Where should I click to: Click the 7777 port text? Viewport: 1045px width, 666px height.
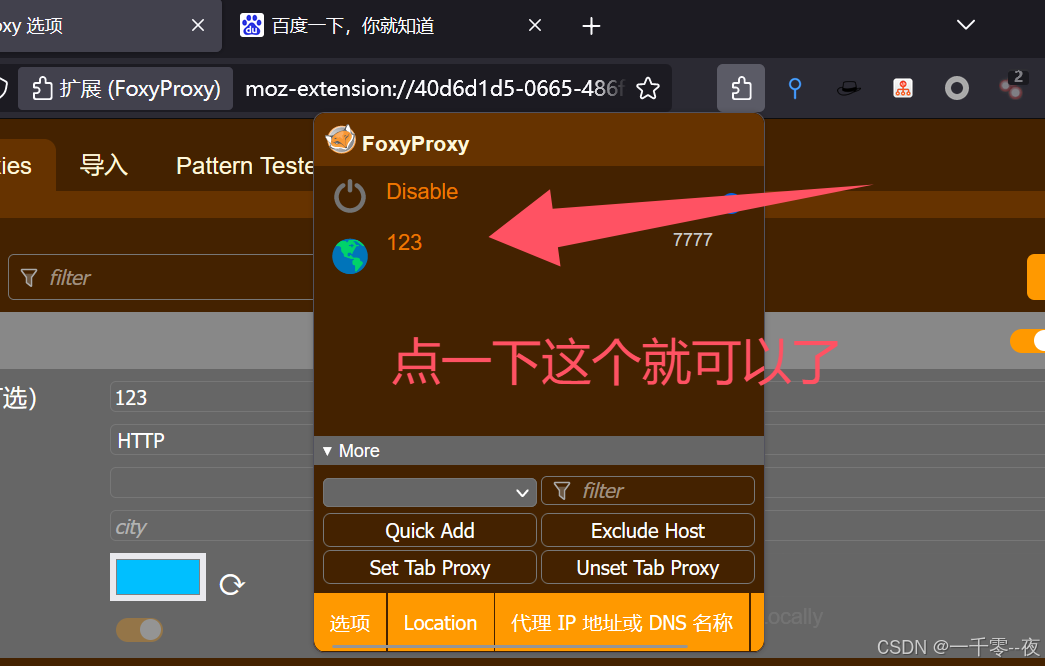tap(692, 239)
